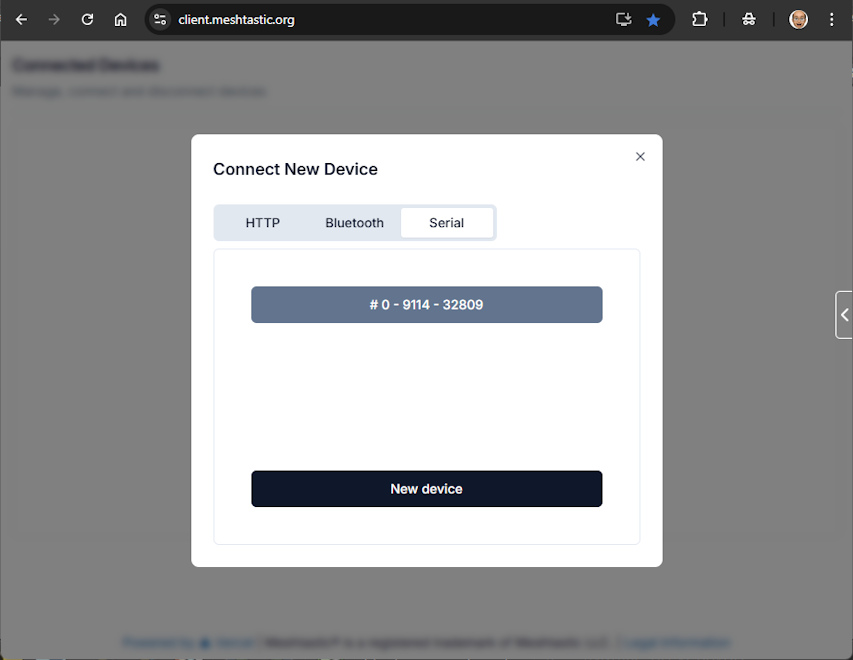View site information icon in address bar

[x=160, y=20]
